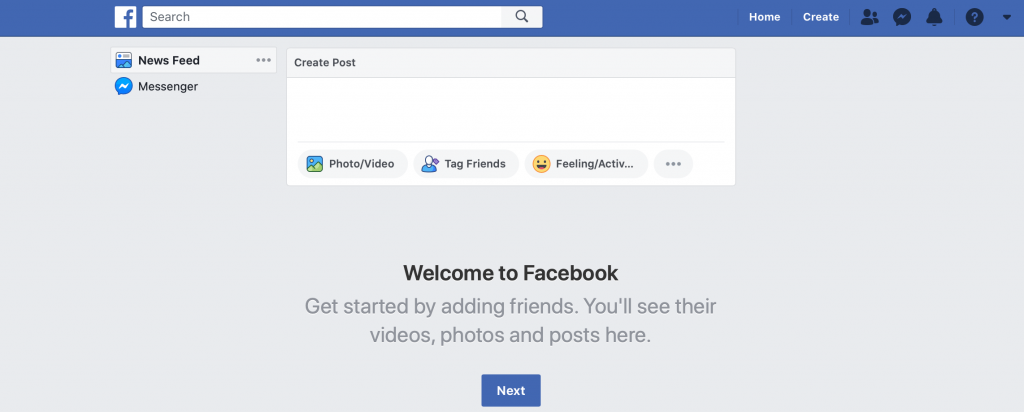Image resolution: width=1024 pixels, height=412 pixels.
Task: Select Tag Friends option
Action: click(x=466, y=164)
